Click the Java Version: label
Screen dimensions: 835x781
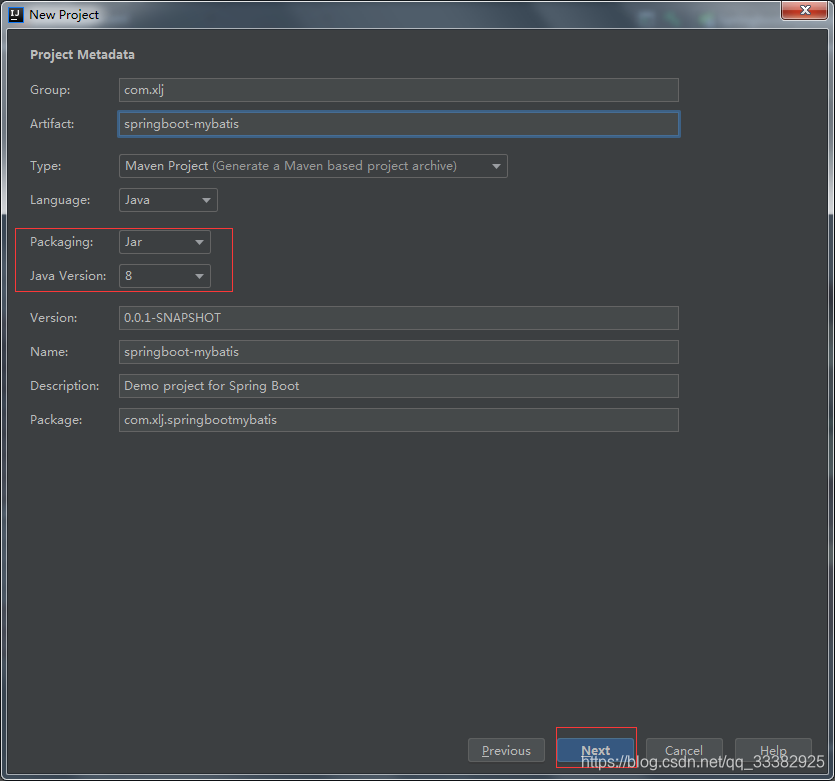point(68,276)
